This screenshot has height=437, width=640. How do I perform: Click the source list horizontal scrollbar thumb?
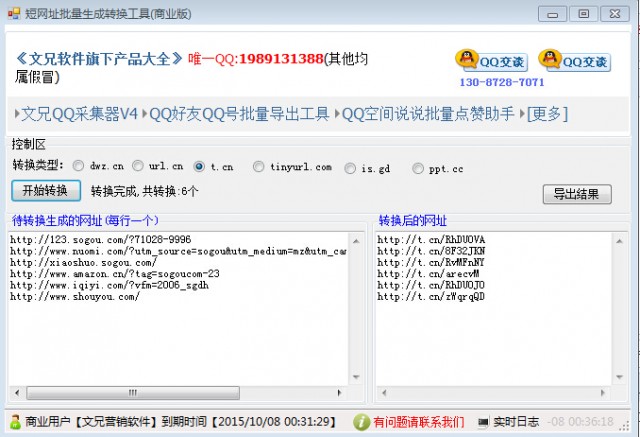click(133, 393)
